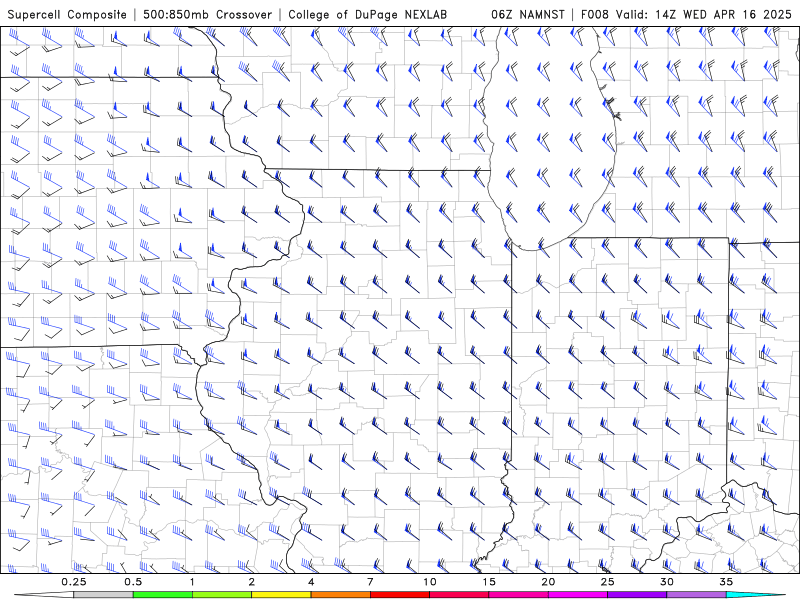The height and width of the screenshot is (600, 800).
Task: Click the '06Z NAMNST' model run label
Action: point(528,14)
